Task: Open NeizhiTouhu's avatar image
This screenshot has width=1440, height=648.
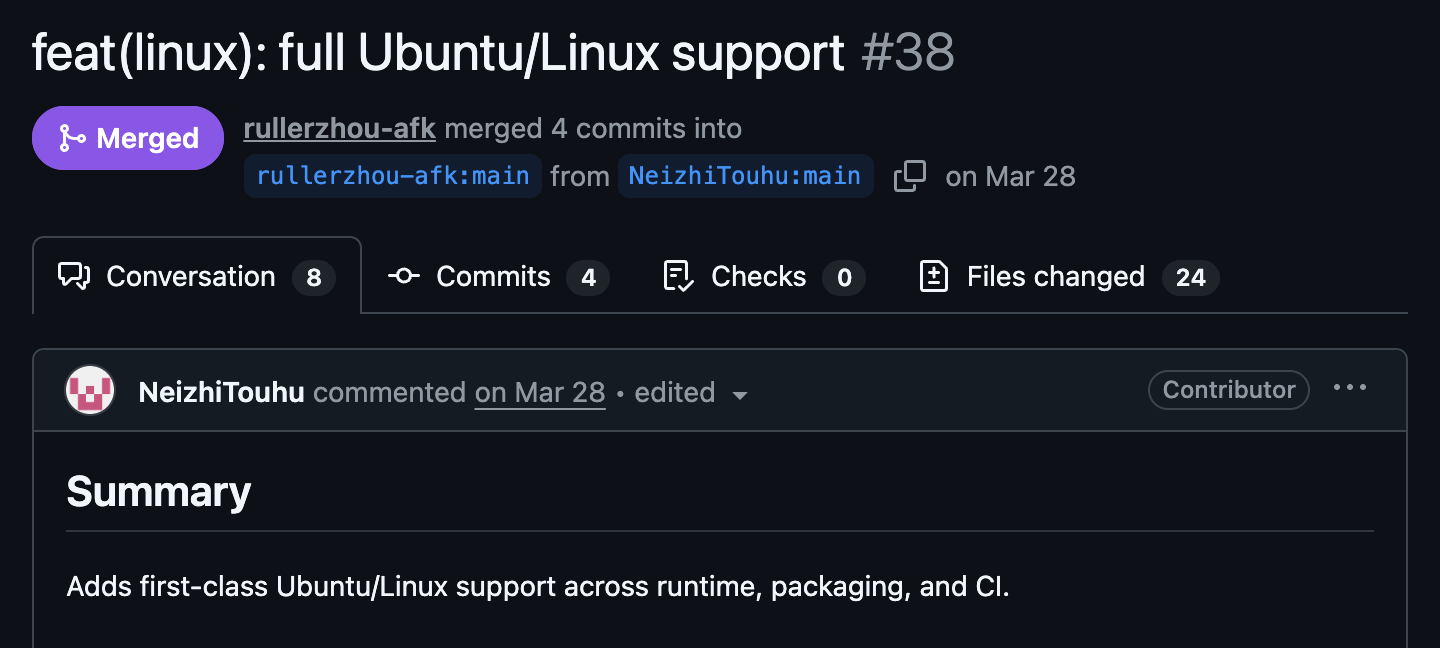Action: [x=90, y=391]
